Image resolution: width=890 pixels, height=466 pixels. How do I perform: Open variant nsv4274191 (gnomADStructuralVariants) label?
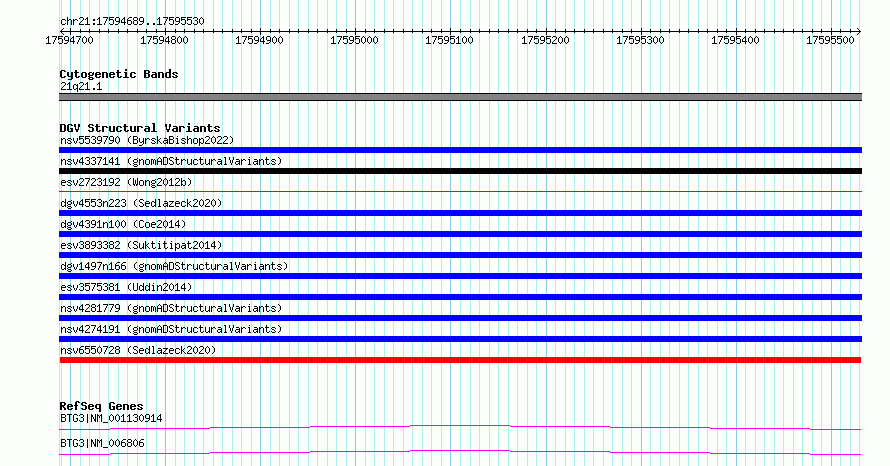[171, 329]
